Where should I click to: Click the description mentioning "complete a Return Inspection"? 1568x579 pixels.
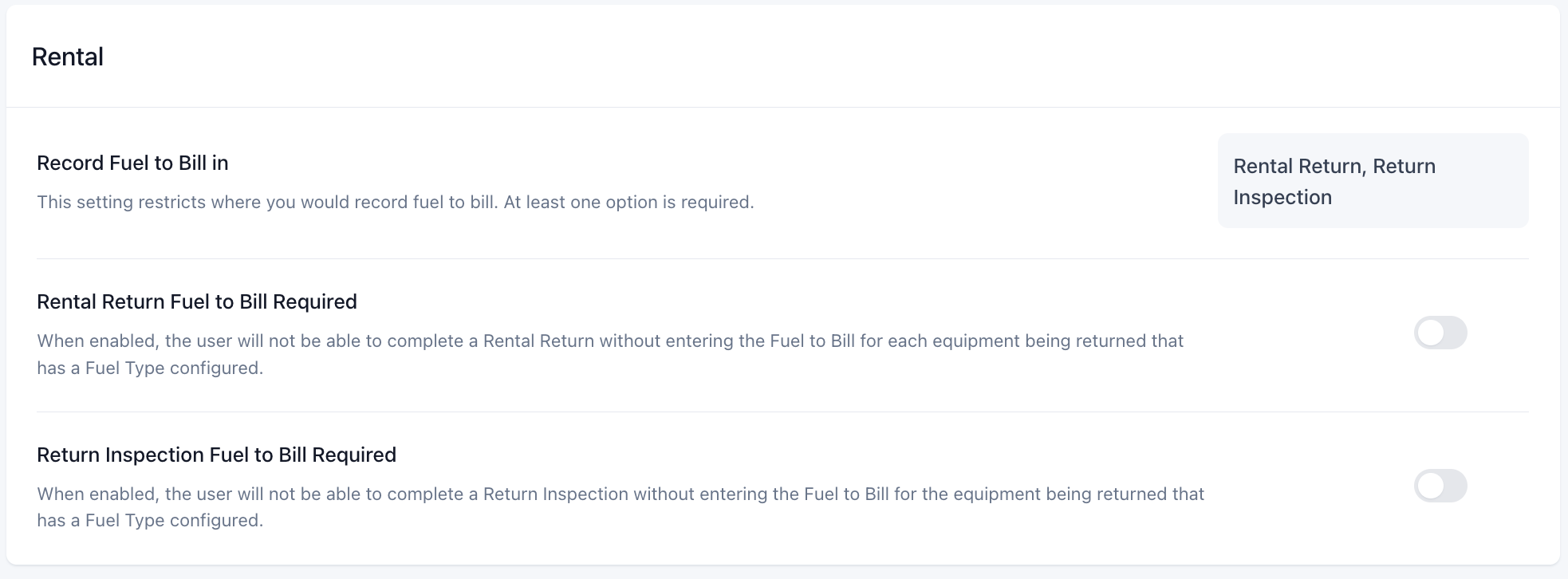pyautogui.click(x=621, y=494)
